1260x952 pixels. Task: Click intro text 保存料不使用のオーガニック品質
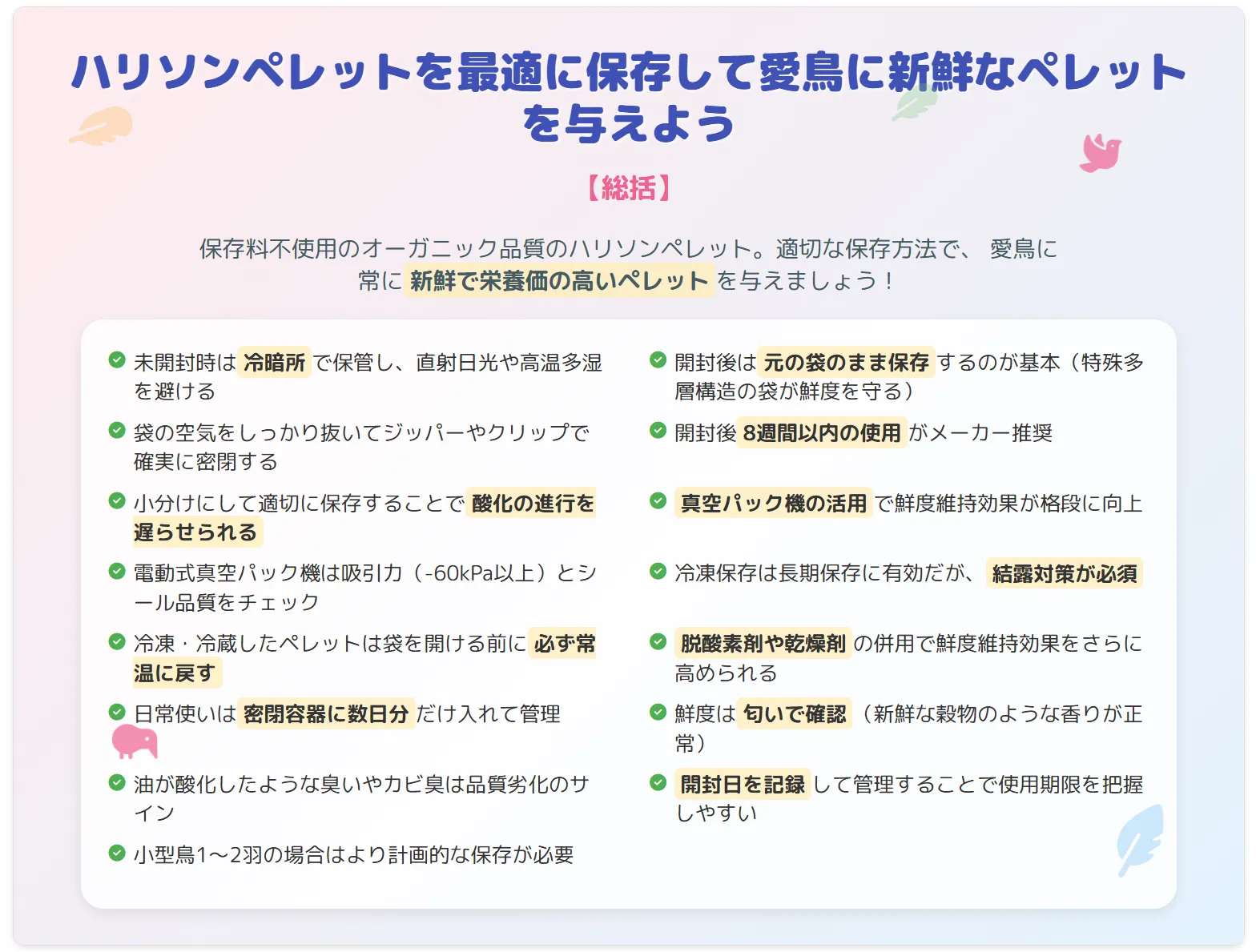(372, 249)
